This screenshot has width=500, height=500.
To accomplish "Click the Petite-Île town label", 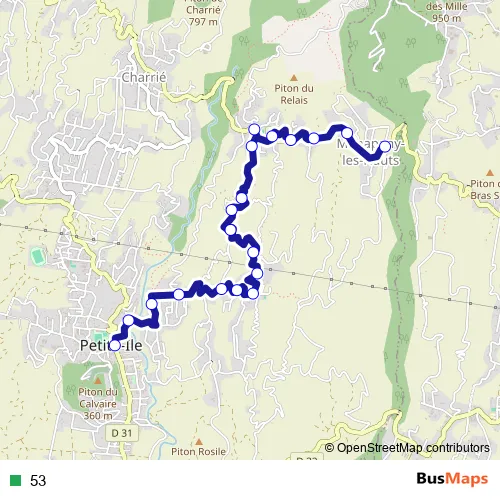I will pos(111,345).
